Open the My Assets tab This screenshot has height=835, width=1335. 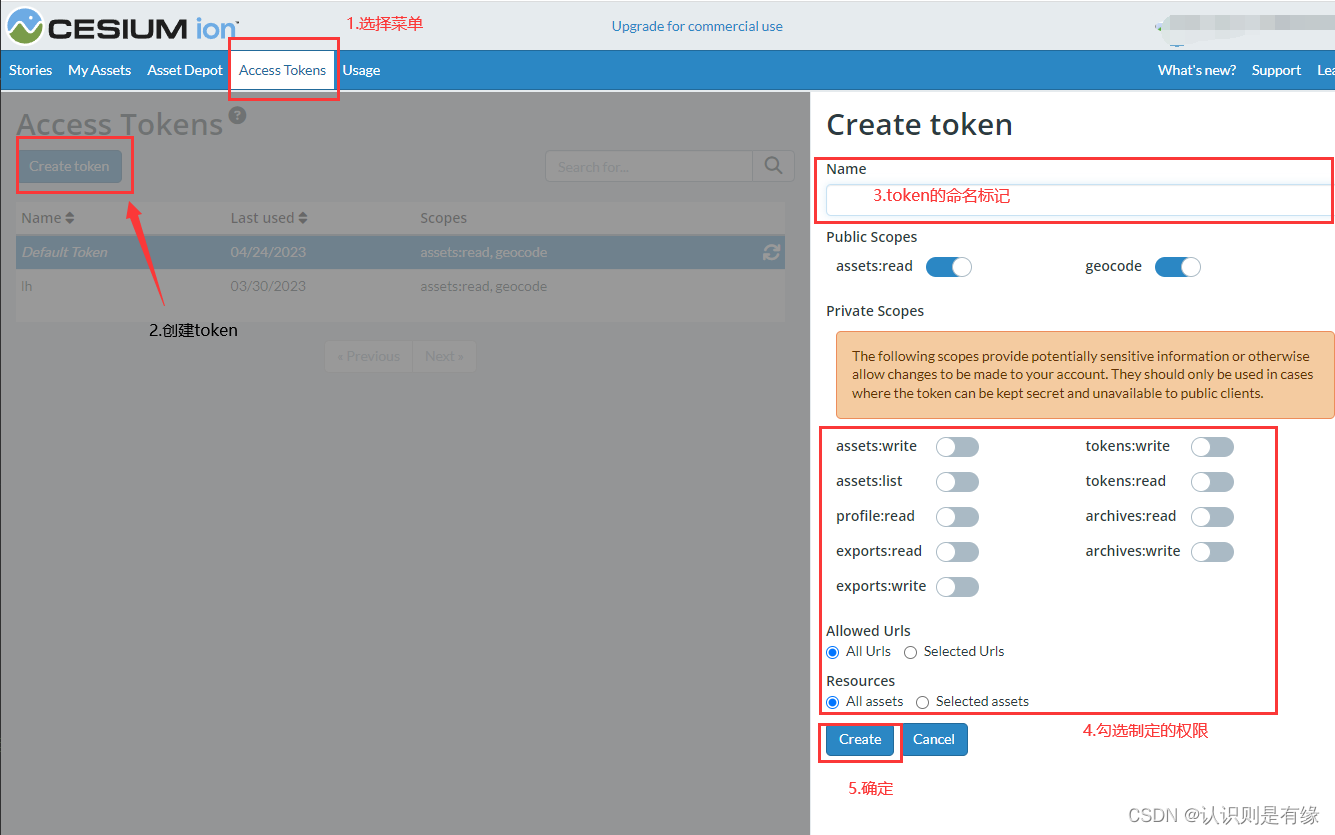(x=99, y=70)
